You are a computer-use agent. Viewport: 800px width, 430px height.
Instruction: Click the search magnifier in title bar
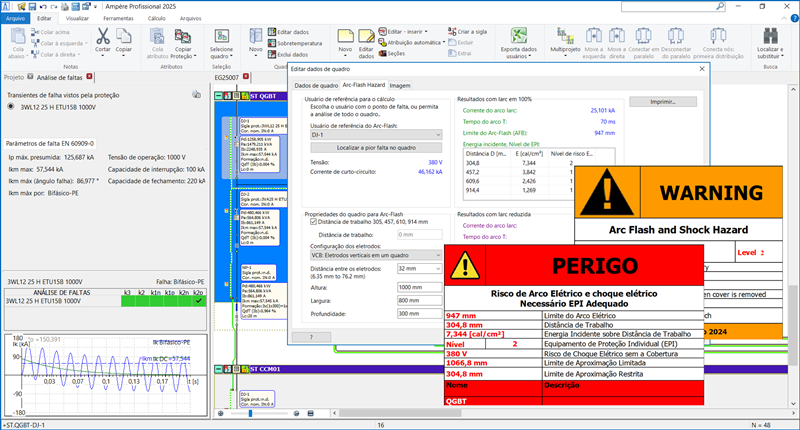[720, 6]
